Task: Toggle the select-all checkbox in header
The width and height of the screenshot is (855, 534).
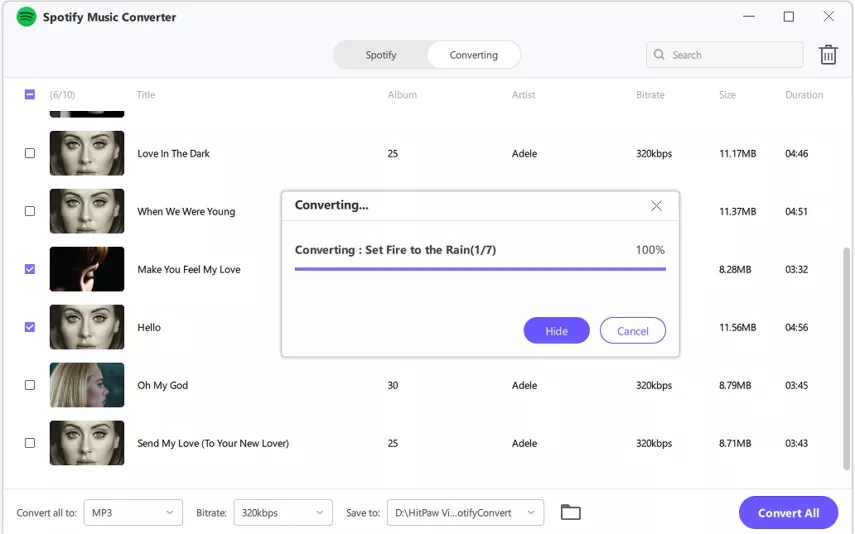Action: click(x=30, y=95)
